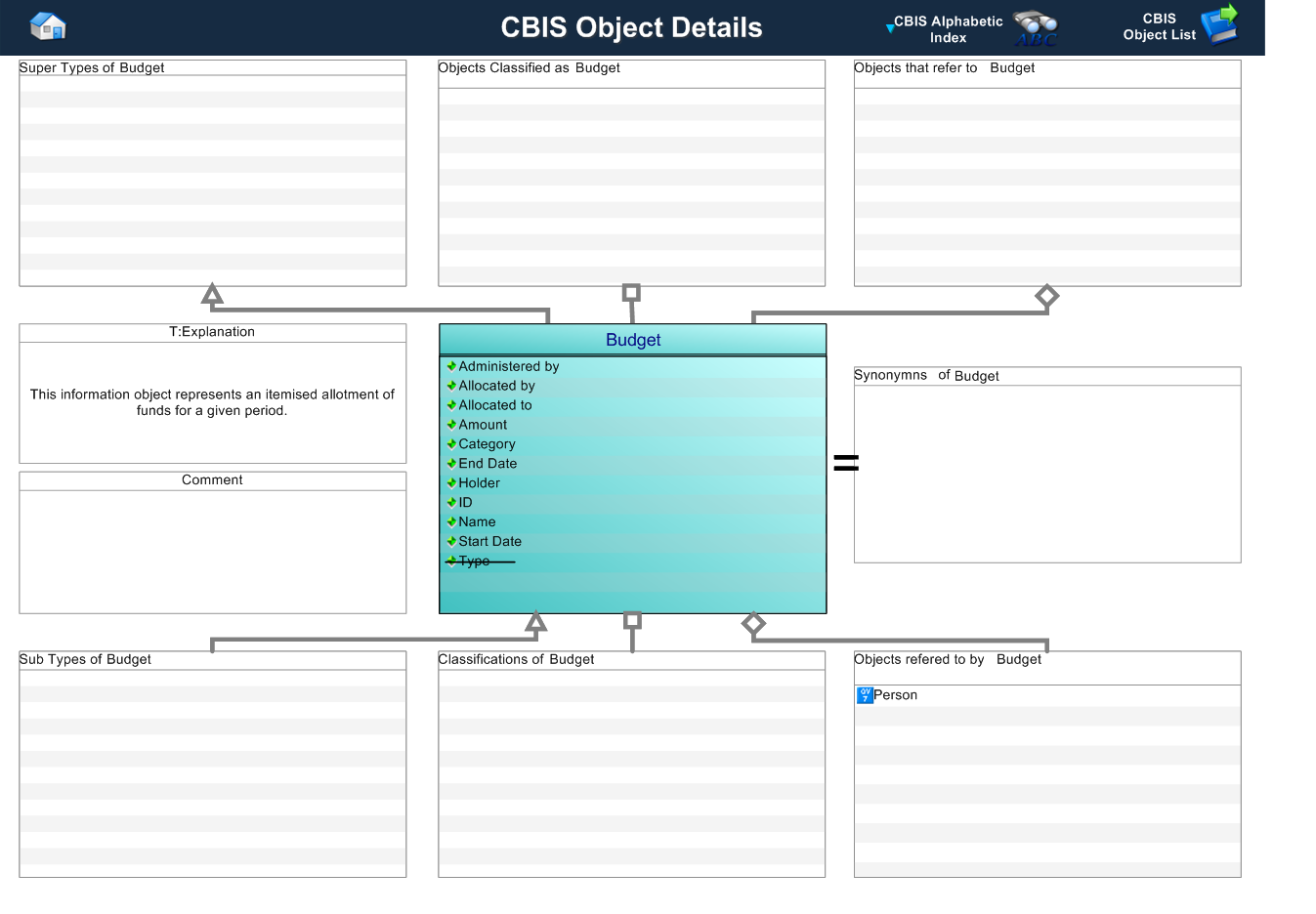Select the Amount attribute
Screen dimensions: 1316x914
point(483,425)
